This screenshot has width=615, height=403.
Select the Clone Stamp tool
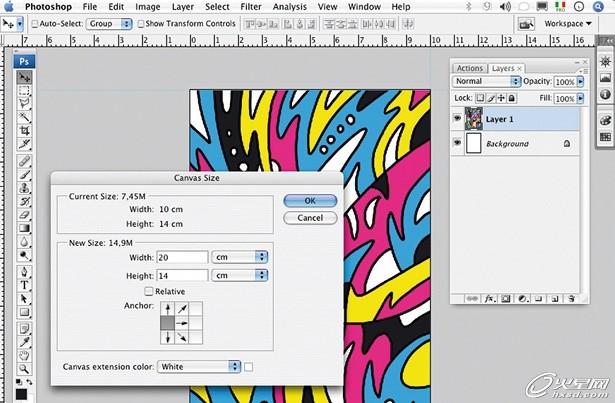tap(24, 188)
